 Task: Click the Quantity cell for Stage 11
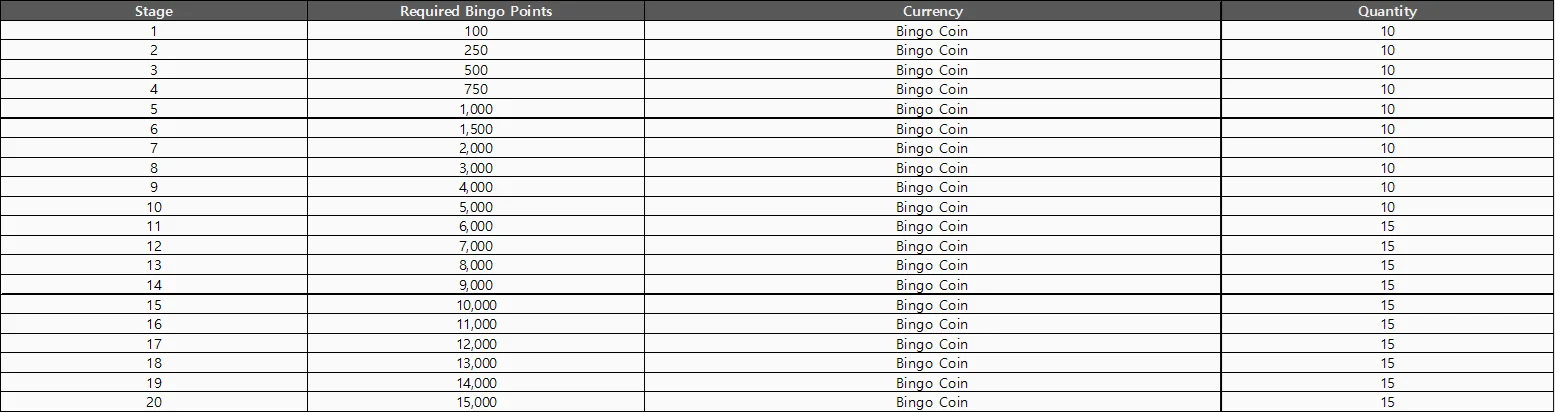tap(1387, 227)
